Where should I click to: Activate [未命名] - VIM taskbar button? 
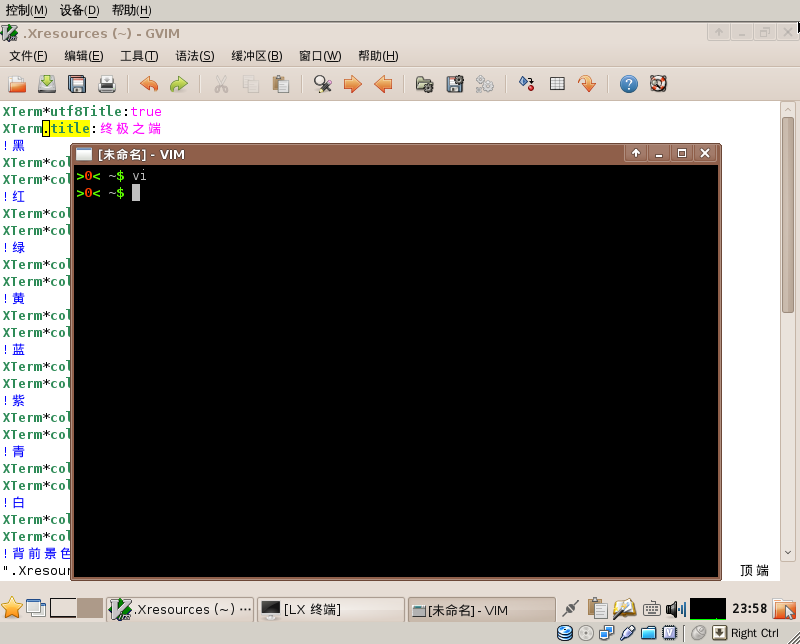(482, 609)
